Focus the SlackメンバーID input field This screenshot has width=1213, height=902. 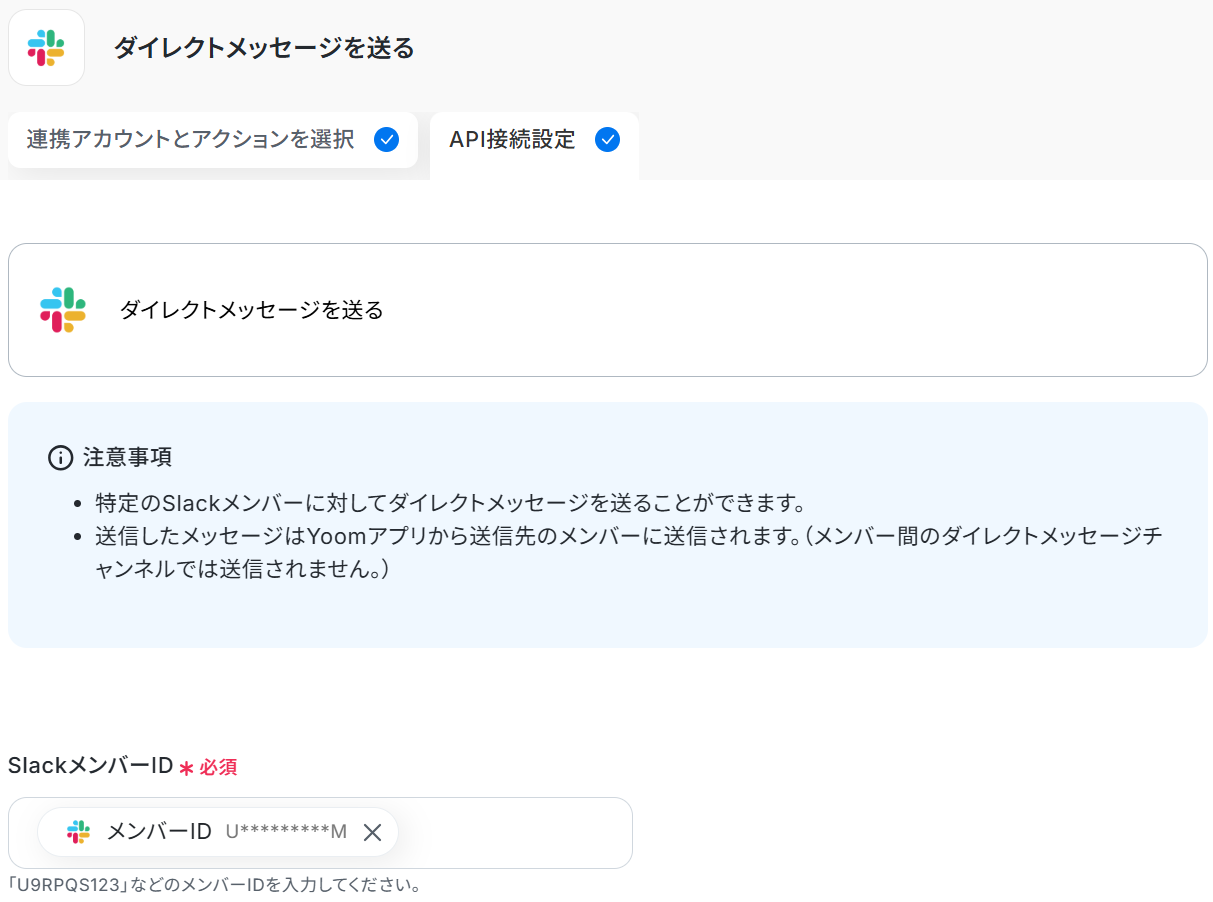510,832
